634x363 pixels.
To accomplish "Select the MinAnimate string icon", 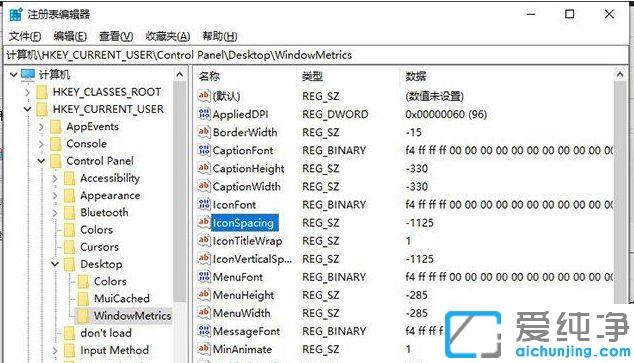I will pos(204,349).
